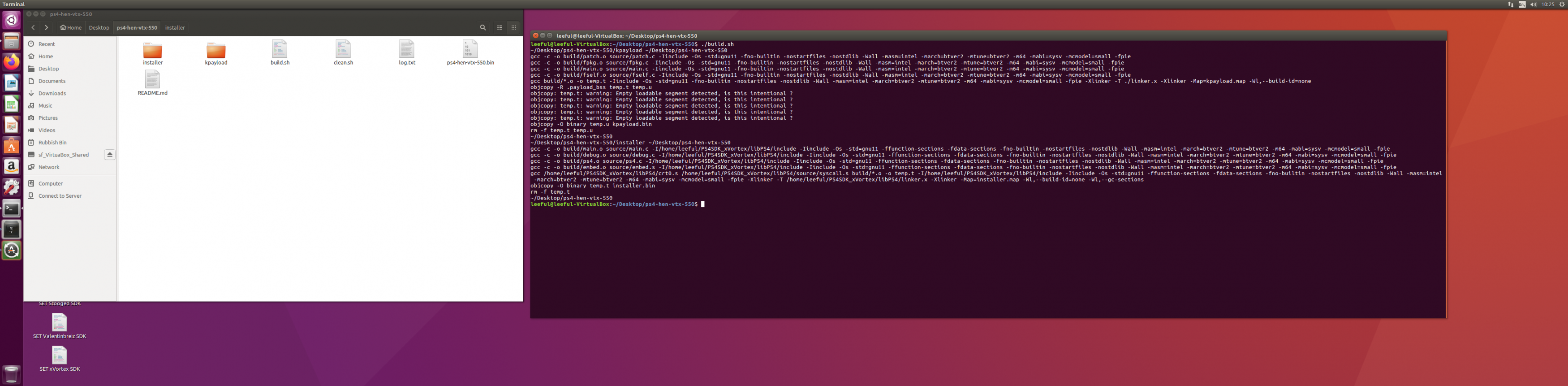Image resolution: width=1568 pixels, height=386 pixels.
Task: Select the kpayload folder
Action: click(216, 53)
